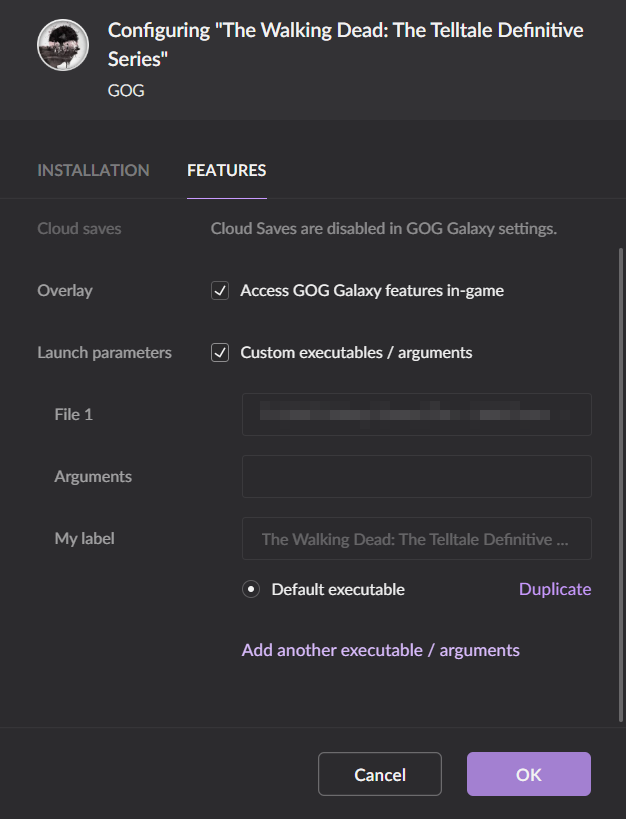
Task: Cancel the configuration dialog
Action: (x=380, y=774)
